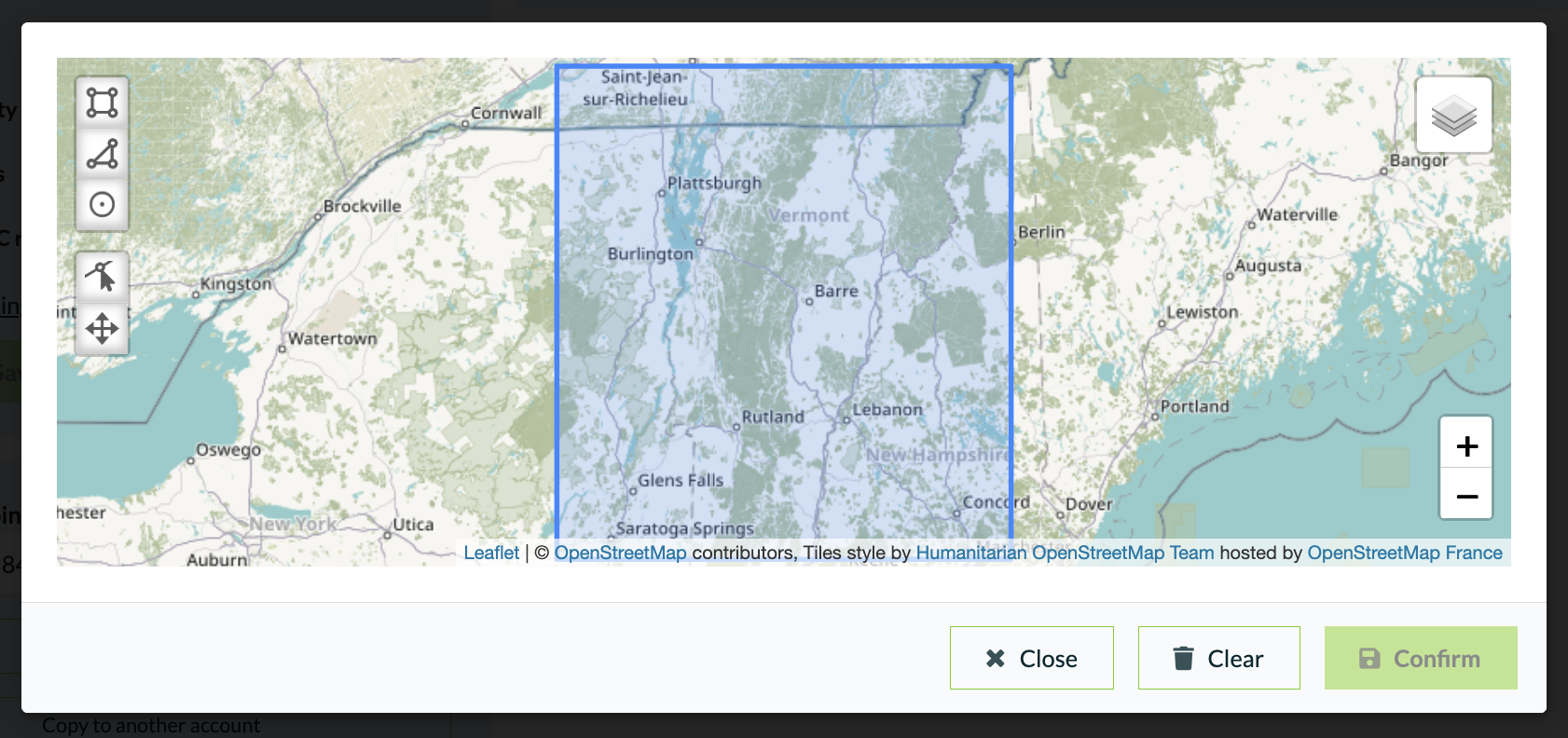The image size is (1568, 738).
Task: Open the map layers control
Action: (x=1453, y=116)
